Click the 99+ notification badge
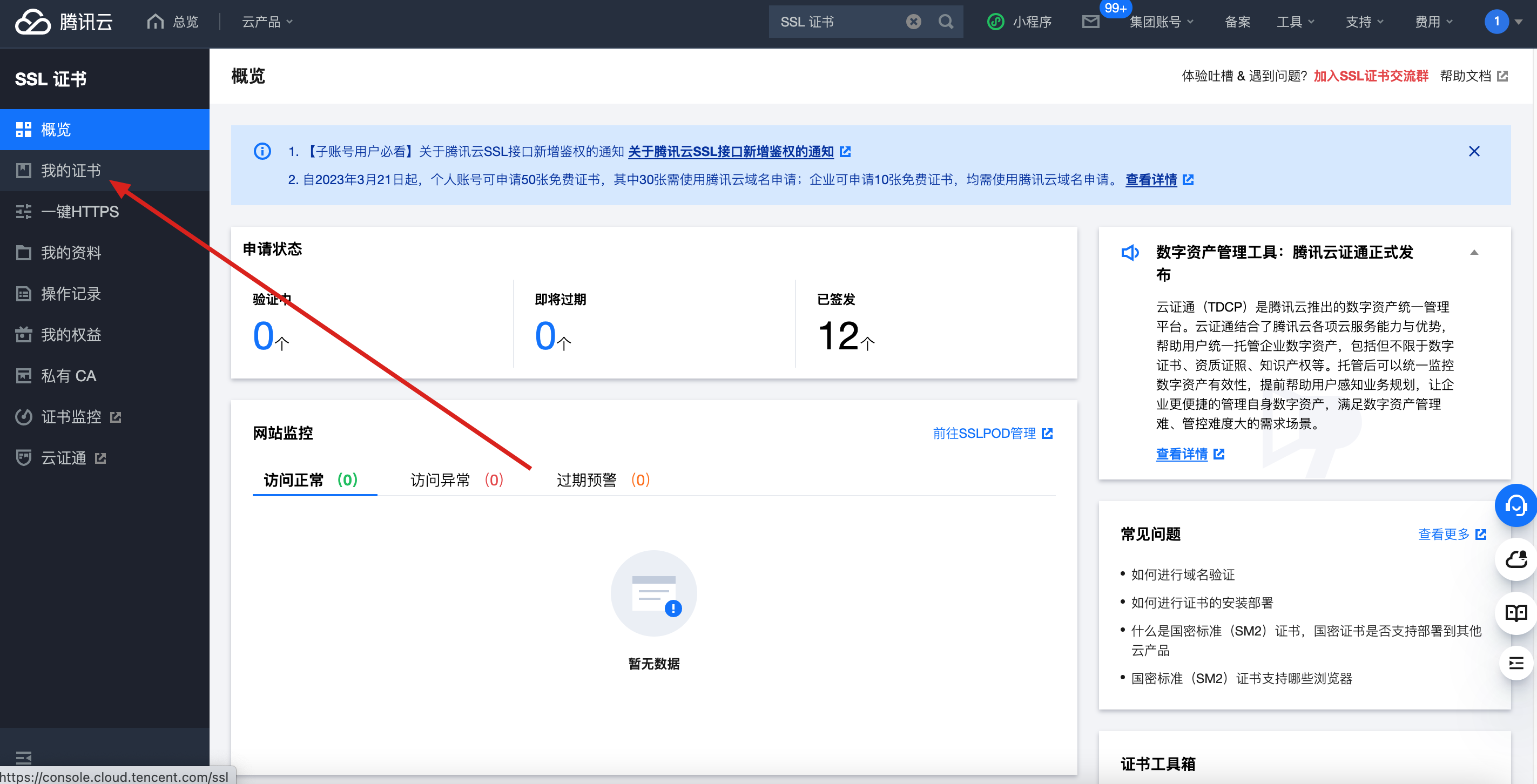1537x784 pixels. 1115,8
